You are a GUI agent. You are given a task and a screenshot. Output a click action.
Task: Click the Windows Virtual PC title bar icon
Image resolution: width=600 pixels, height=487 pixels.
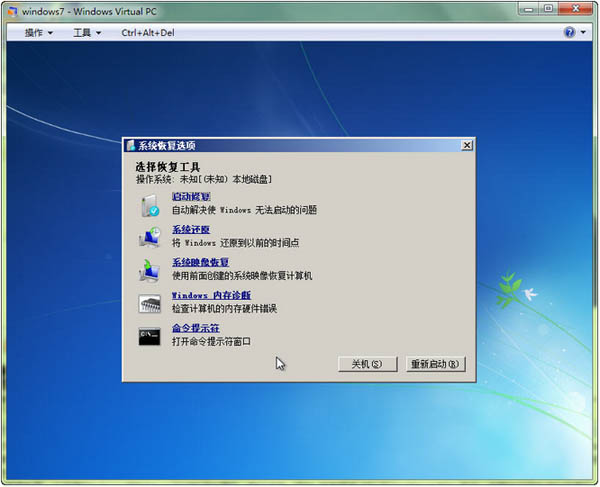click(x=11, y=9)
